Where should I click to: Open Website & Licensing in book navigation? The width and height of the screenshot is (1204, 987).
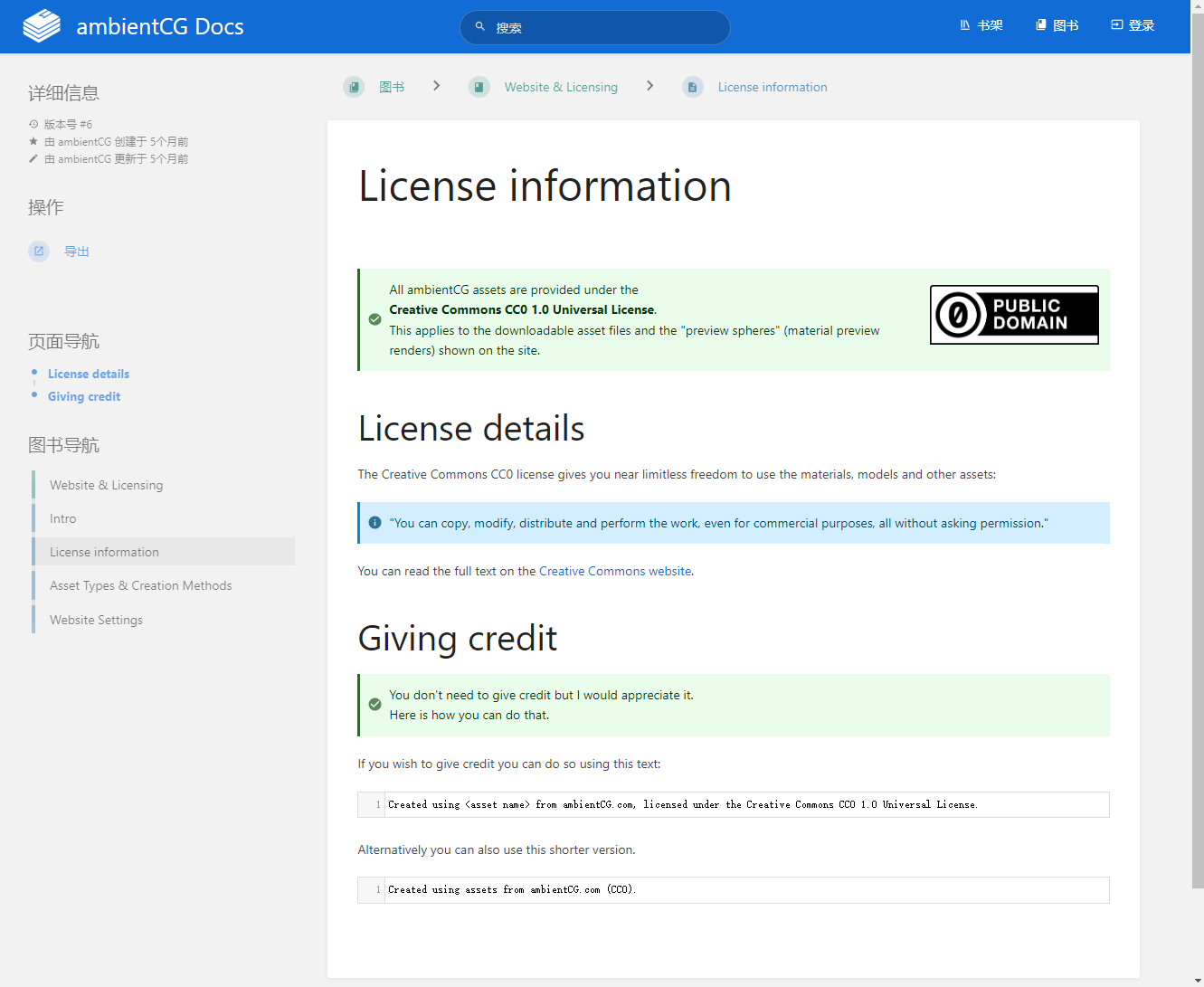(x=163, y=485)
